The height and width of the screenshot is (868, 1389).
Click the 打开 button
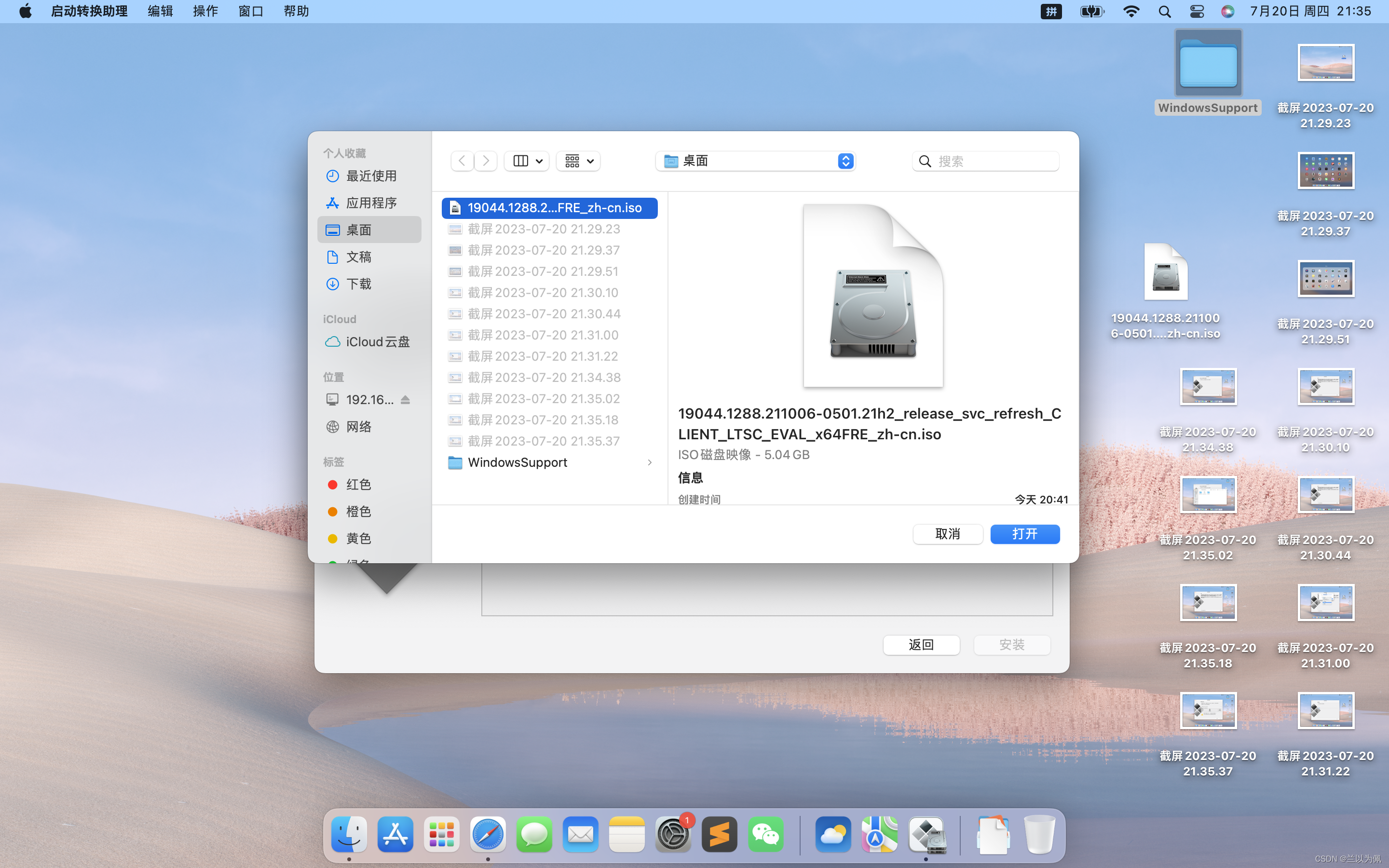click(x=1024, y=534)
